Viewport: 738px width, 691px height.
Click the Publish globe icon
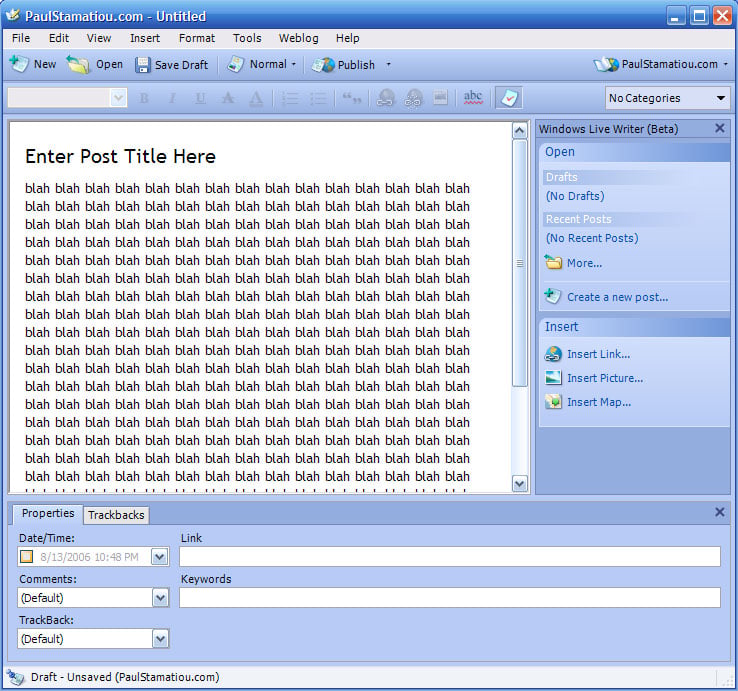pyautogui.click(x=323, y=65)
